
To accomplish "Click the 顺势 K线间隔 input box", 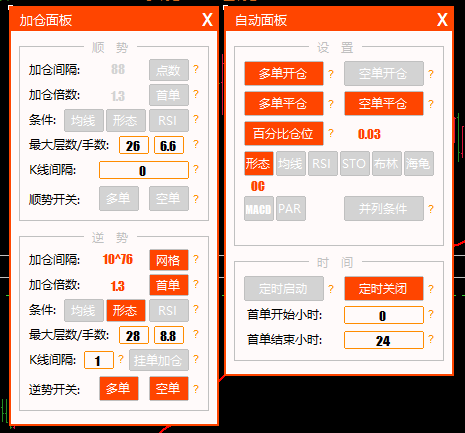I will [144, 170].
